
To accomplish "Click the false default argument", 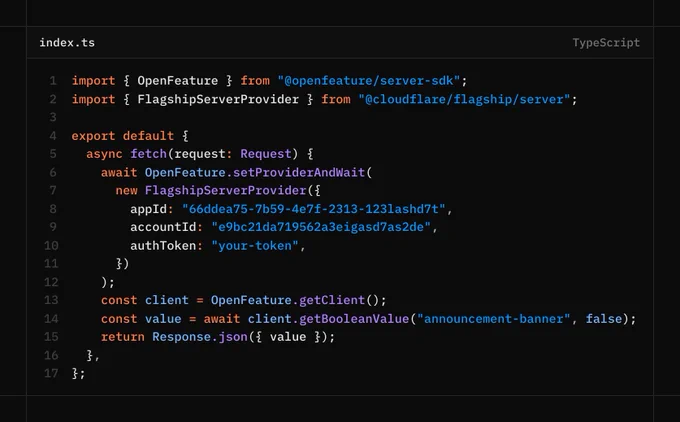I will [604, 319].
